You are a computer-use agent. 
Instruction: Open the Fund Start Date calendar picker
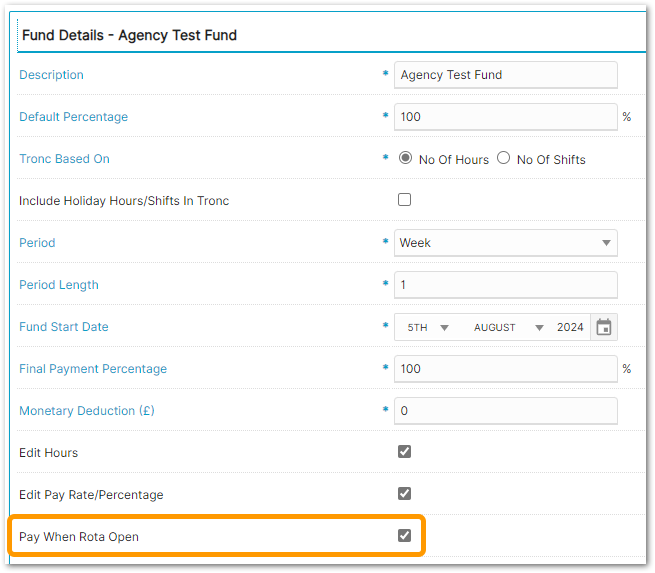coord(603,327)
